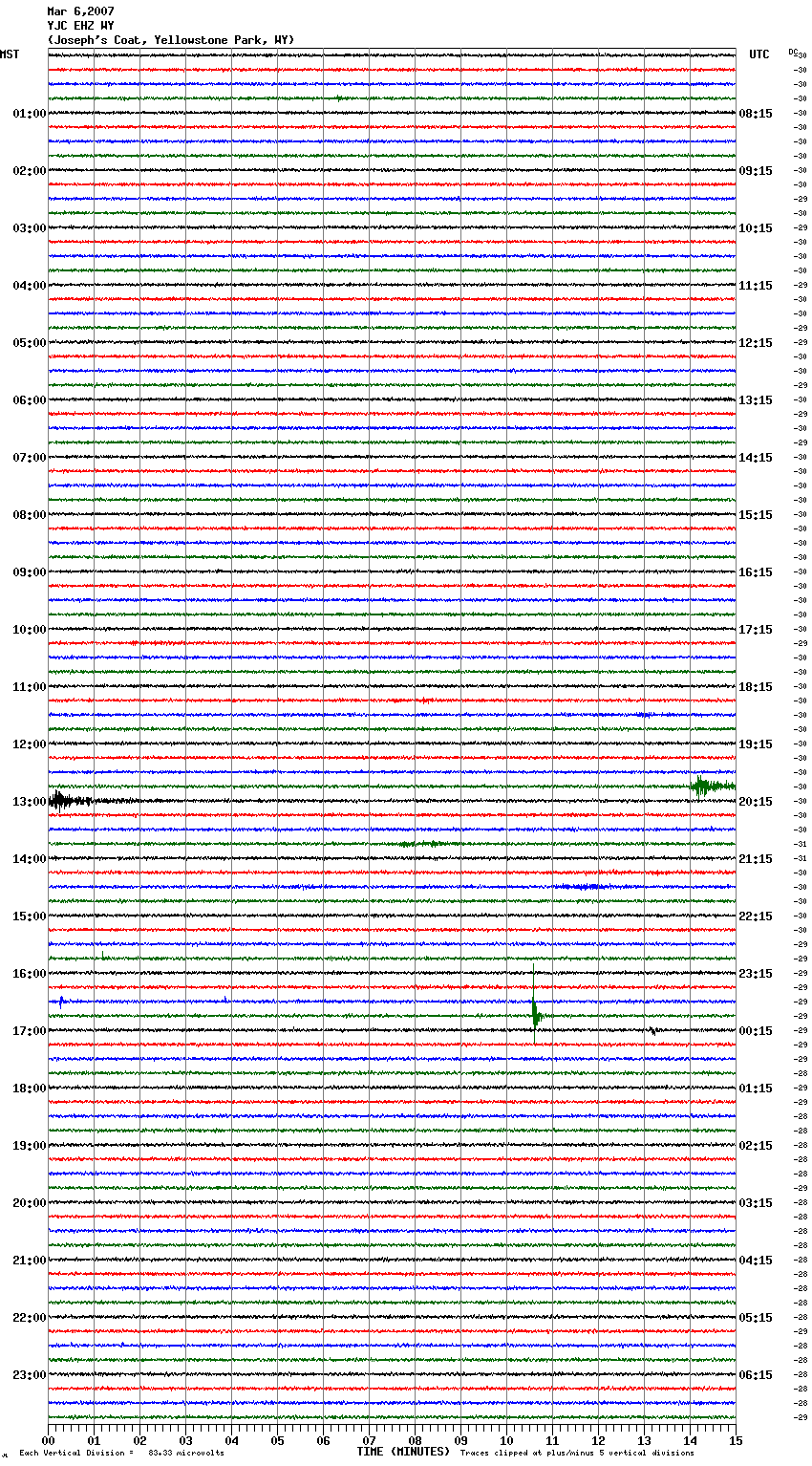Viewport: 812px width, 1466px height.
Task: Click the large green spike near 16:45 MST
Action: tap(535, 1011)
